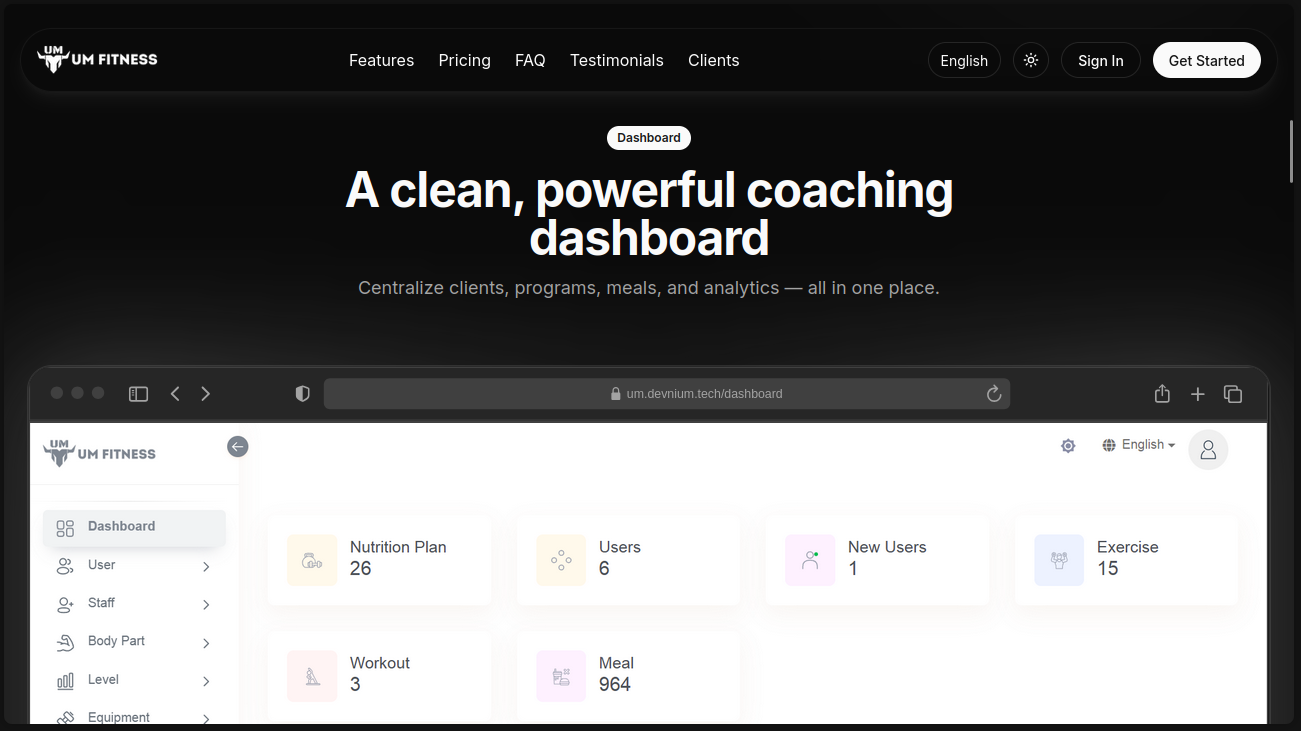
Task: Click the sidebar panel toggle icon
Action: click(x=138, y=394)
